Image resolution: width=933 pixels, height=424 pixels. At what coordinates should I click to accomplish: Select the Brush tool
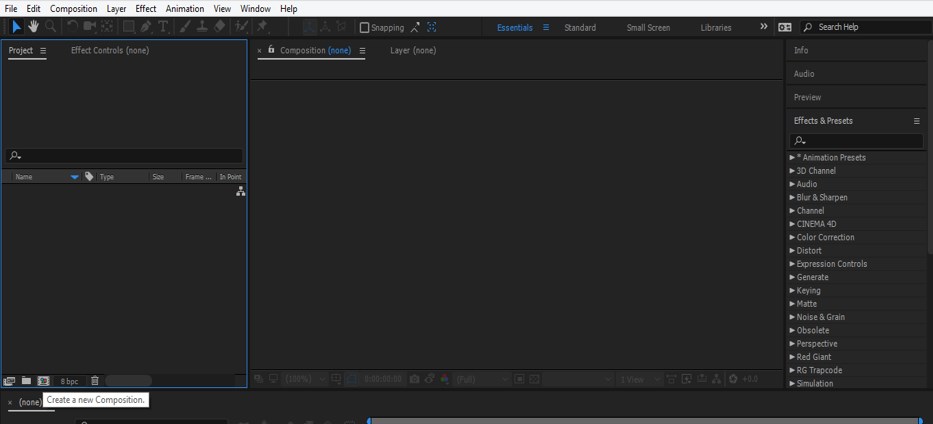[185, 27]
